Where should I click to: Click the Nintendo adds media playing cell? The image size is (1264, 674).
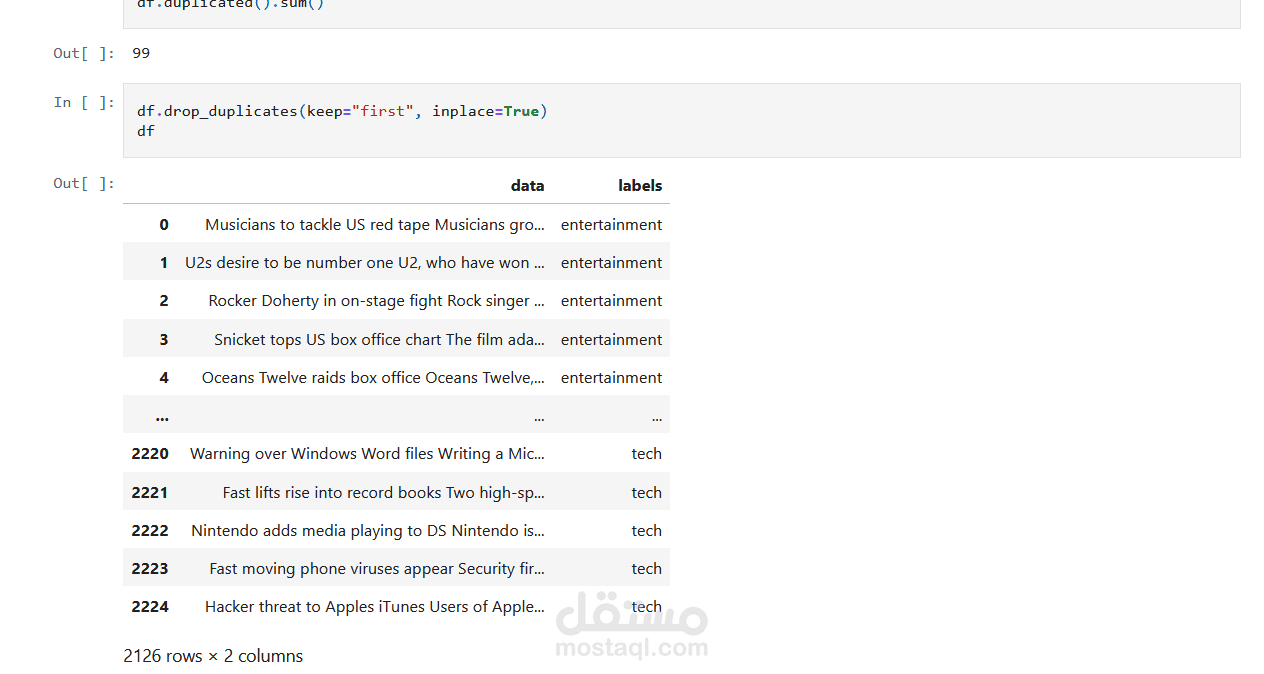click(x=368, y=531)
